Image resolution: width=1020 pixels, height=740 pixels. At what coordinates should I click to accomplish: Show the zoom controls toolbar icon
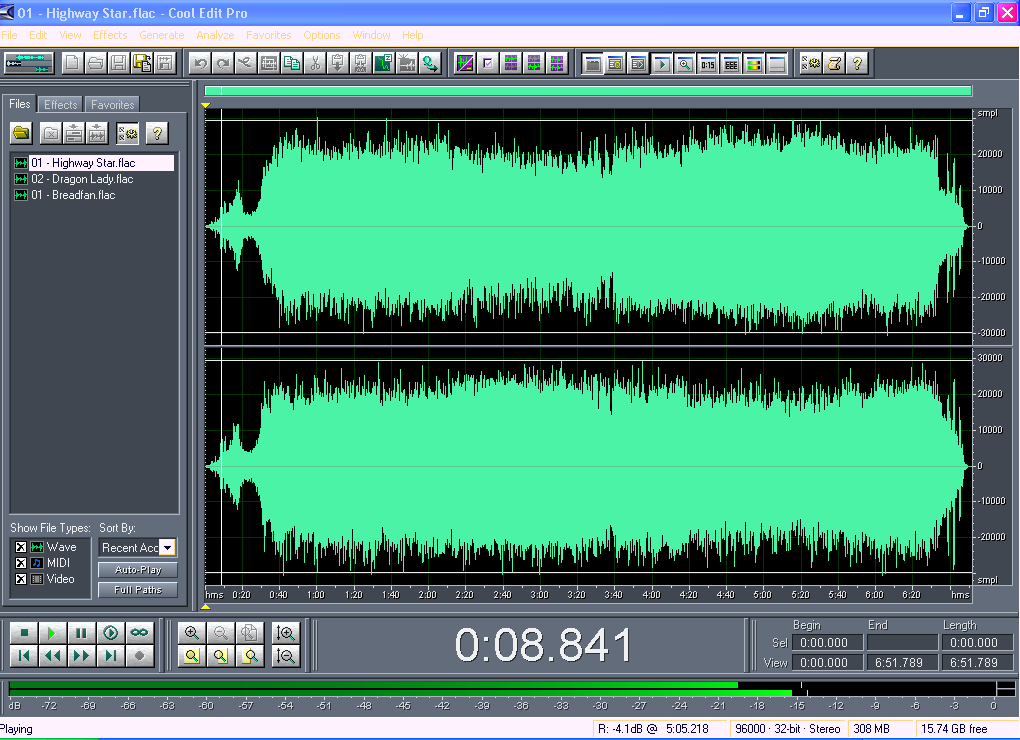pos(684,63)
